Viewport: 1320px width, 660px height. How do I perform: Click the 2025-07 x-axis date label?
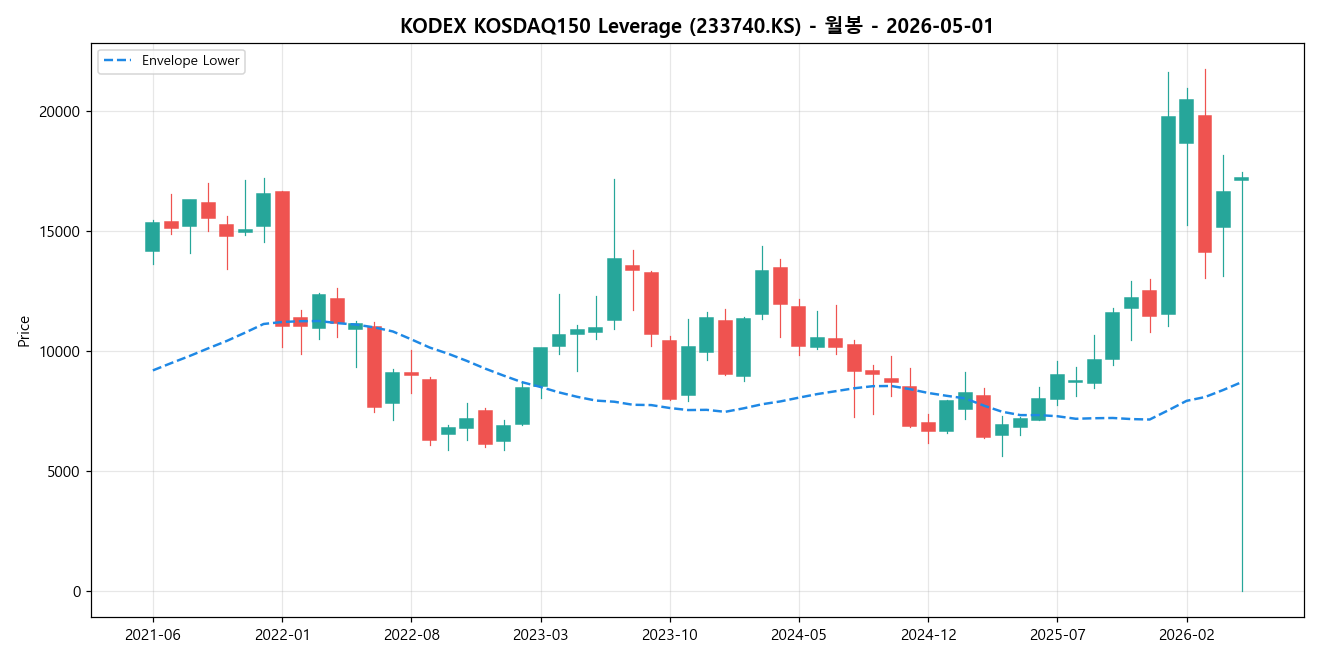click(x=1058, y=634)
